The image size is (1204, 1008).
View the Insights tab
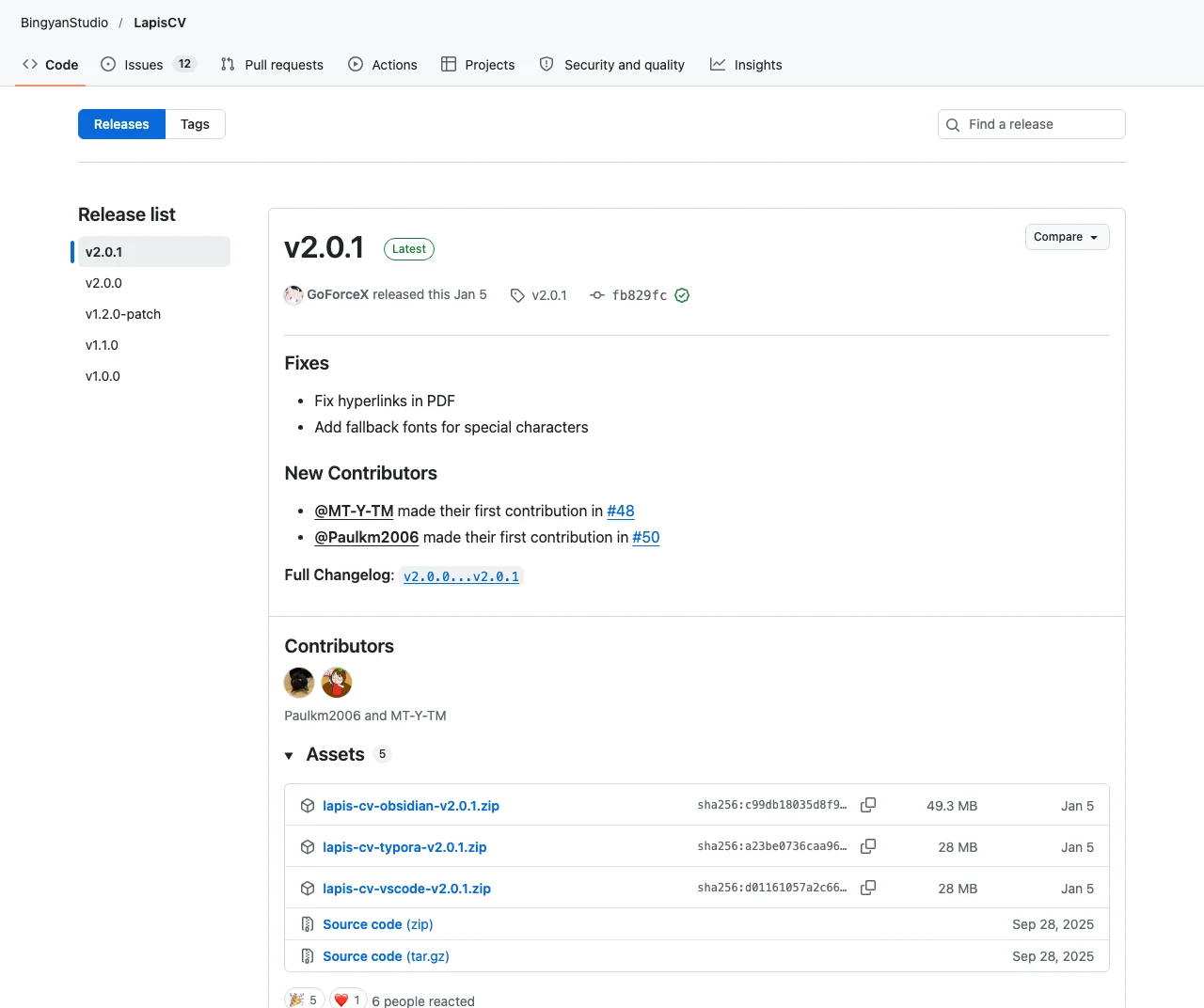tap(746, 65)
